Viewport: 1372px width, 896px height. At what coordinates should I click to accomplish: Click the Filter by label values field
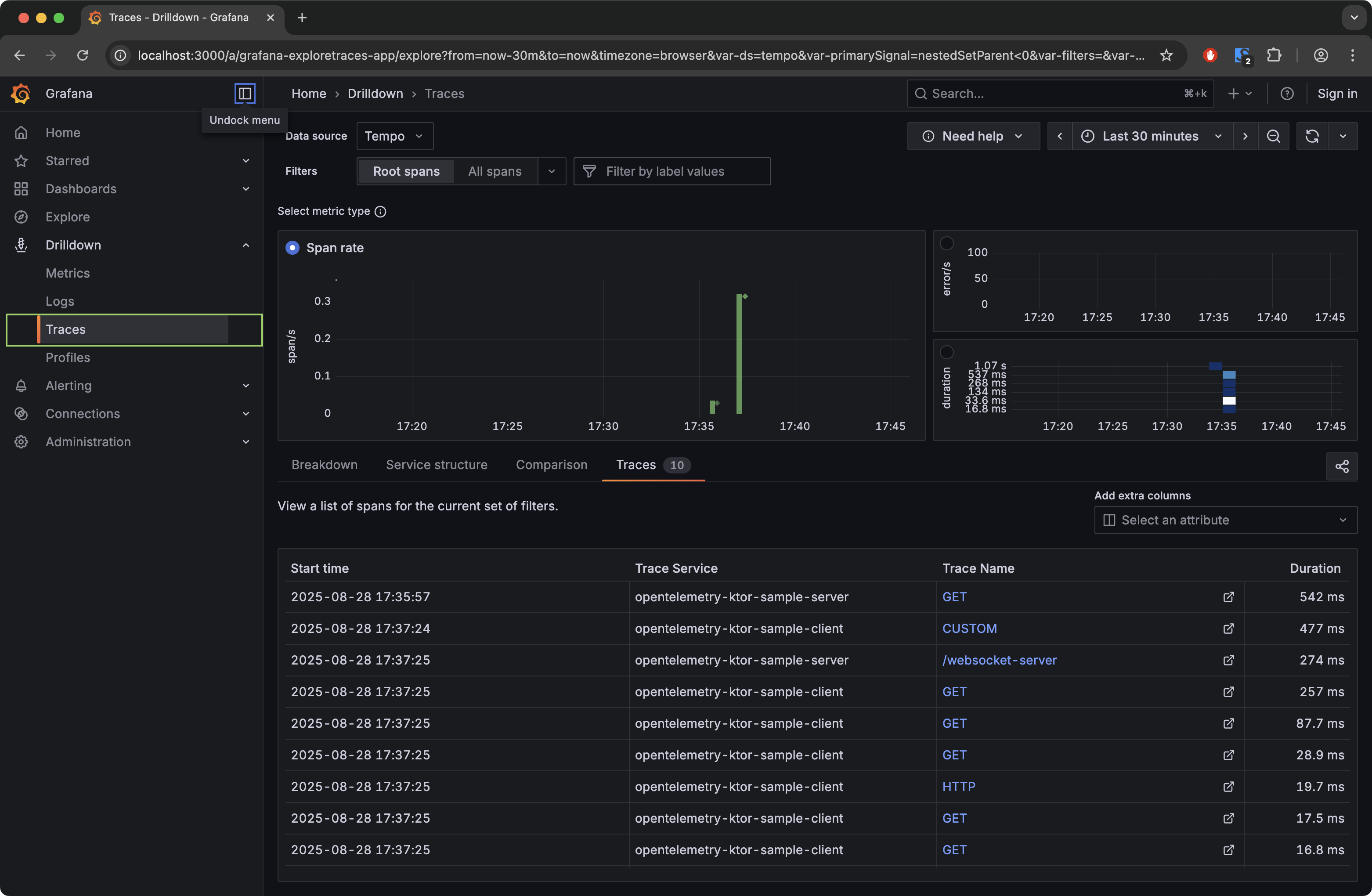pyautogui.click(x=672, y=171)
